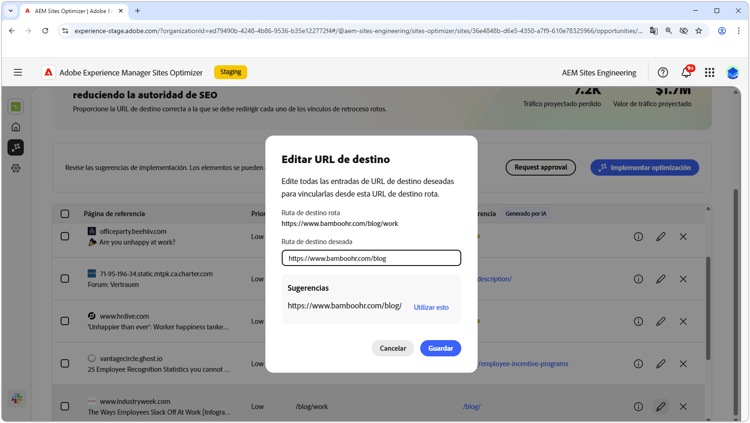Reload the current page
Screen dimensions: 750x423
tap(45, 31)
